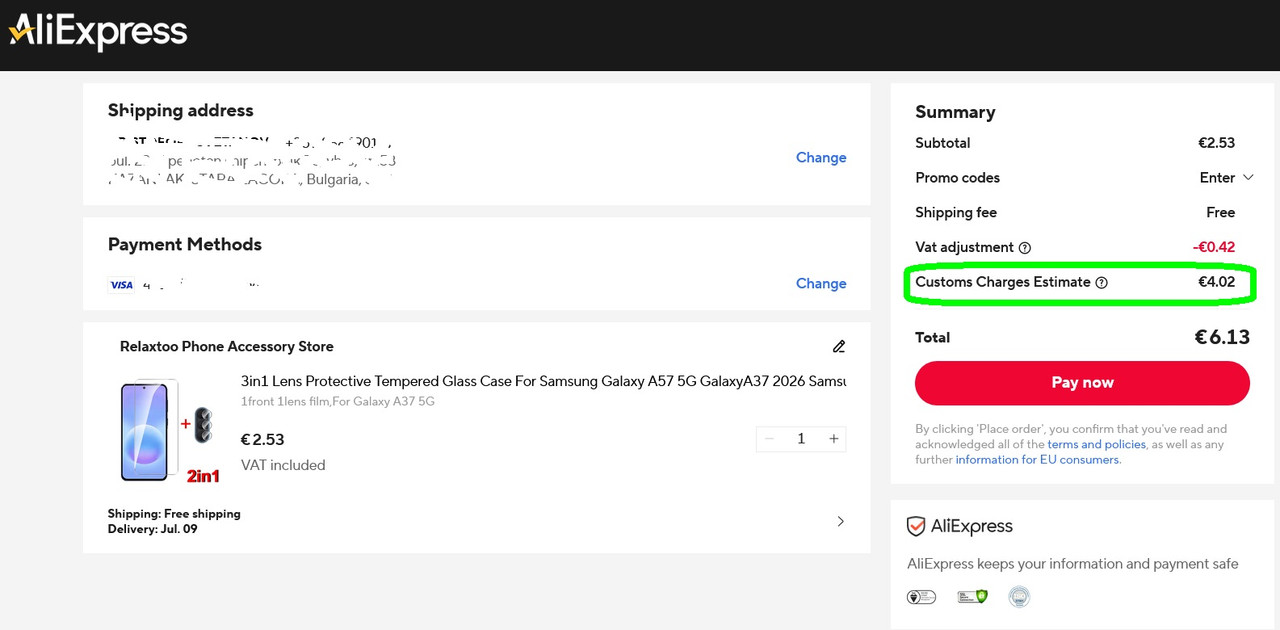Open the AliExpress logo home link
Image resolution: width=1280 pixels, height=630 pixels.
click(98, 32)
